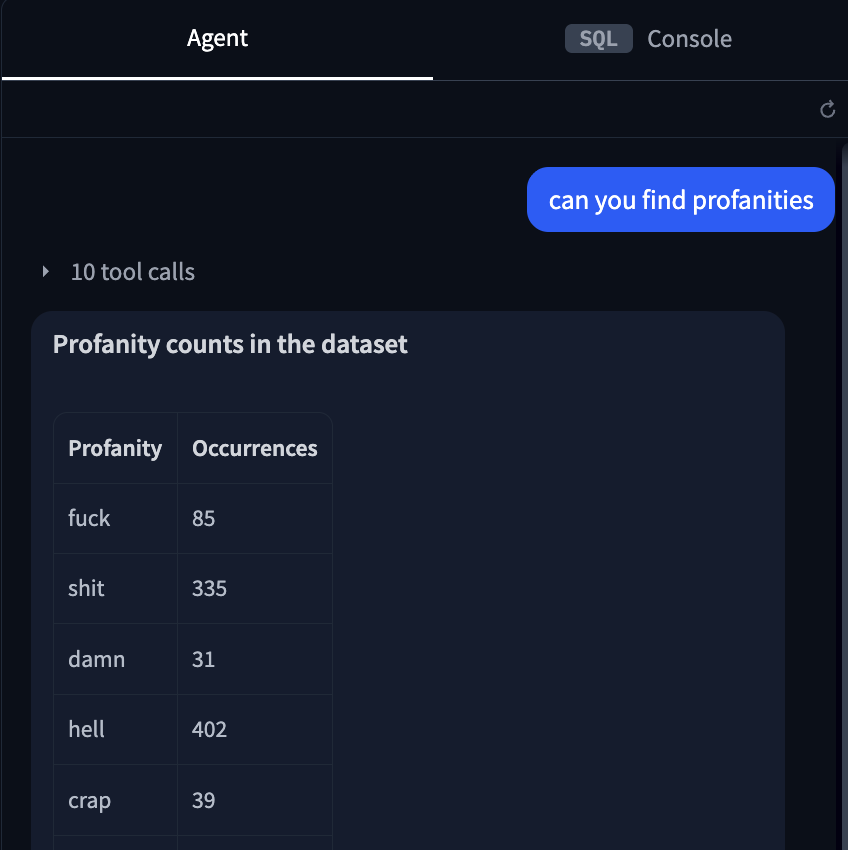Click the occurrence count 31
Image resolution: width=848 pixels, height=850 pixels.
[x=204, y=659]
